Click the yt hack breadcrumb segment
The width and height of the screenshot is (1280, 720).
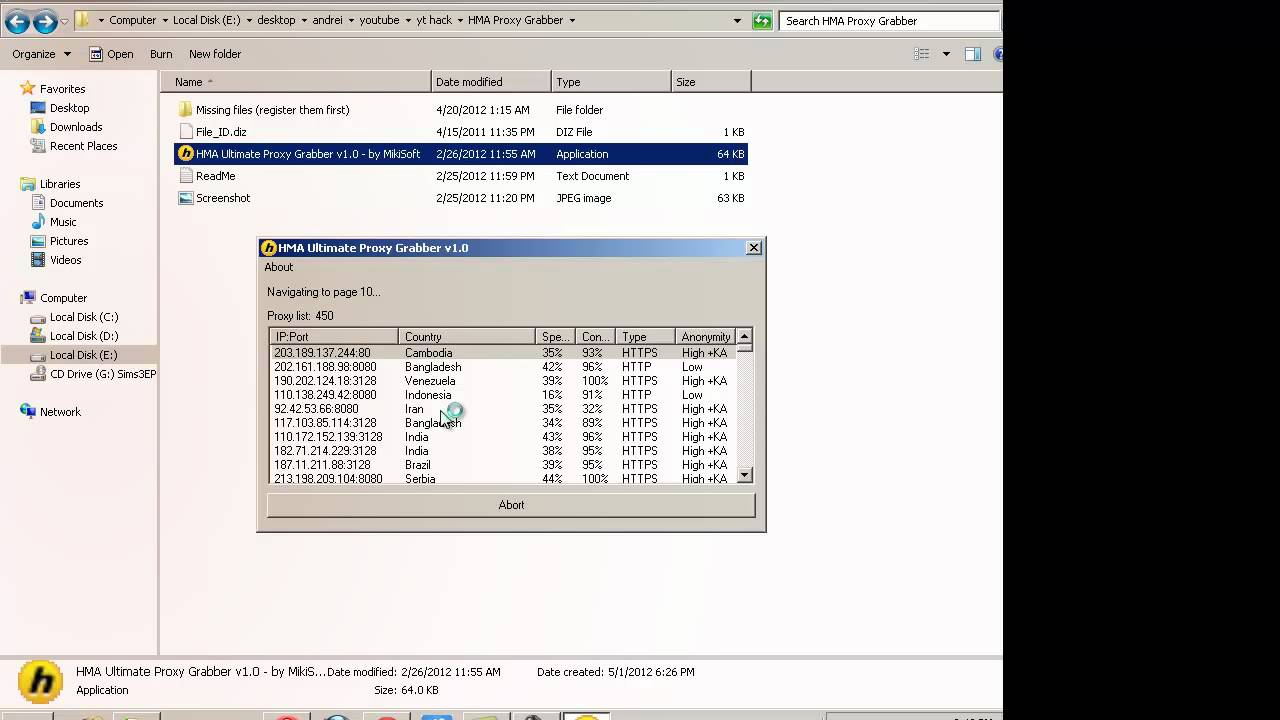tap(434, 20)
